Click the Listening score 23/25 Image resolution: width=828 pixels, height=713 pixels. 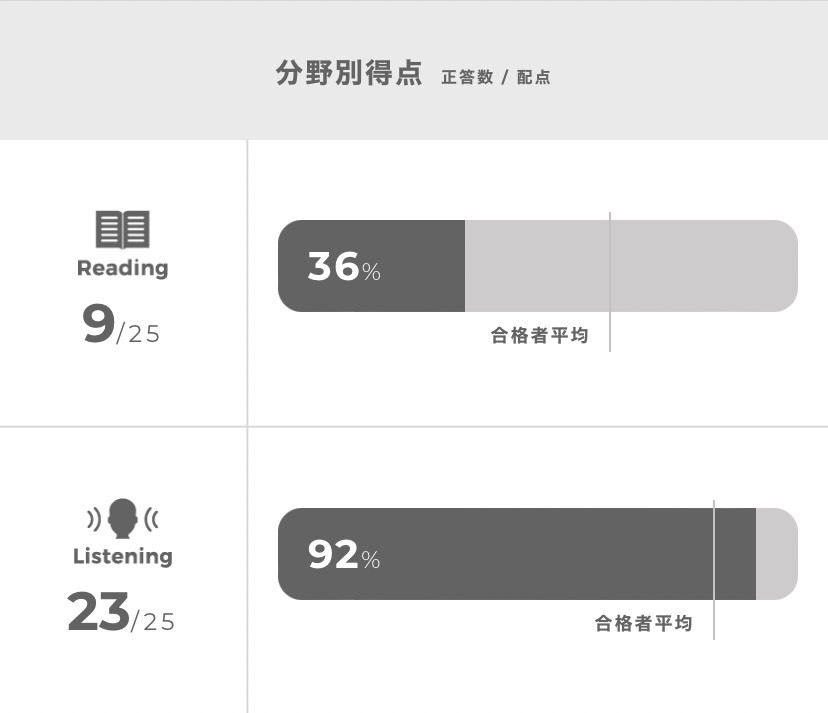pyautogui.click(x=121, y=612)
